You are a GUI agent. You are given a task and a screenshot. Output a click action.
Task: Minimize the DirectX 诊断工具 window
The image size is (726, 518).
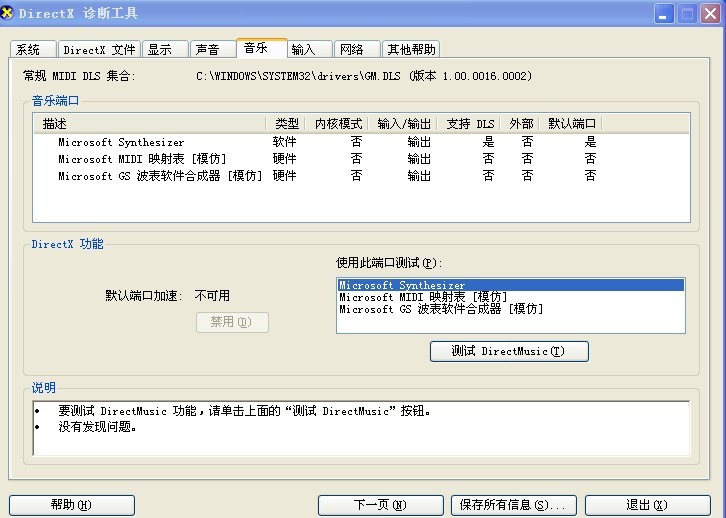tap(663, 13)
